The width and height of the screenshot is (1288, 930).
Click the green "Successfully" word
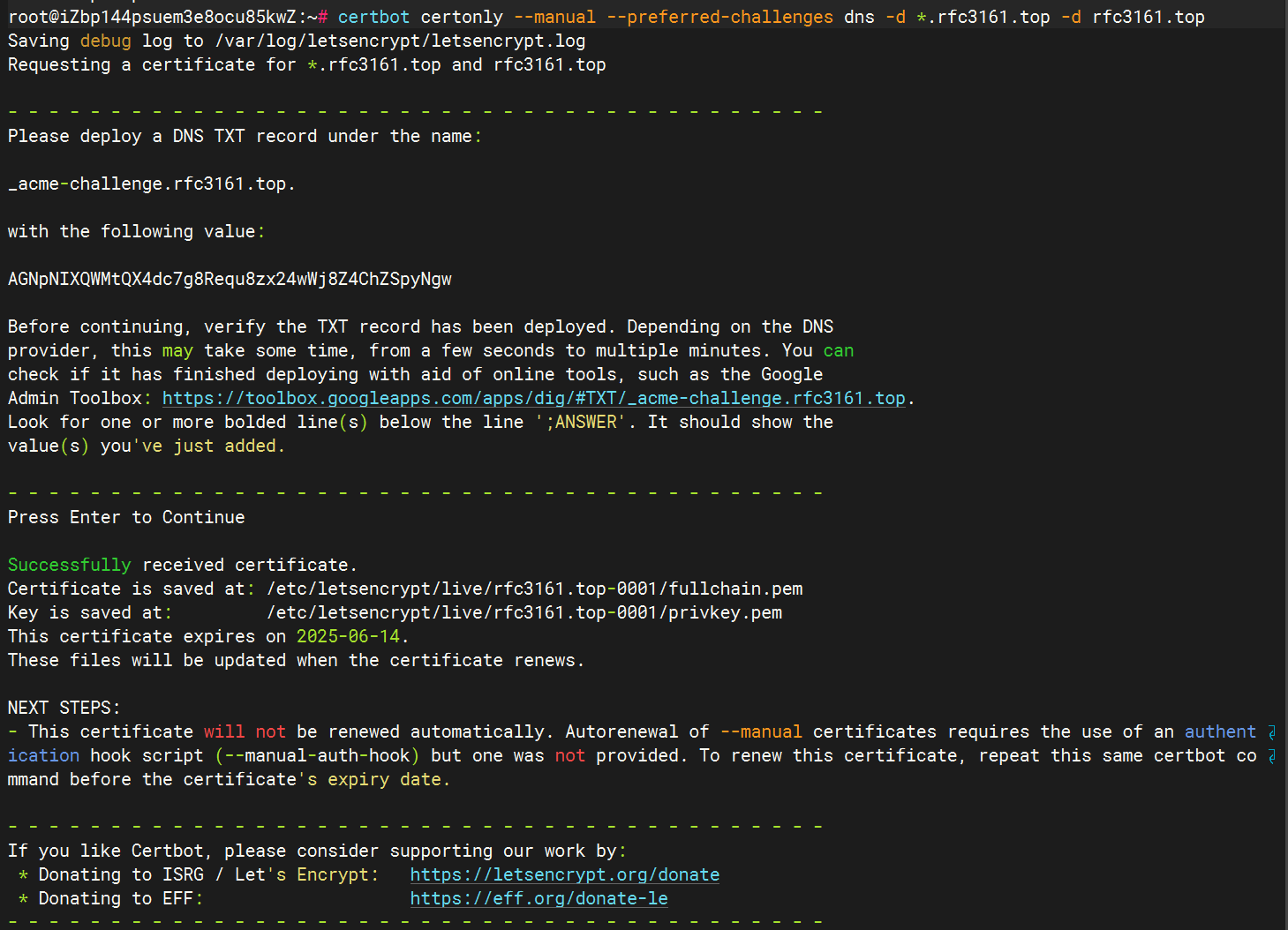69,565
